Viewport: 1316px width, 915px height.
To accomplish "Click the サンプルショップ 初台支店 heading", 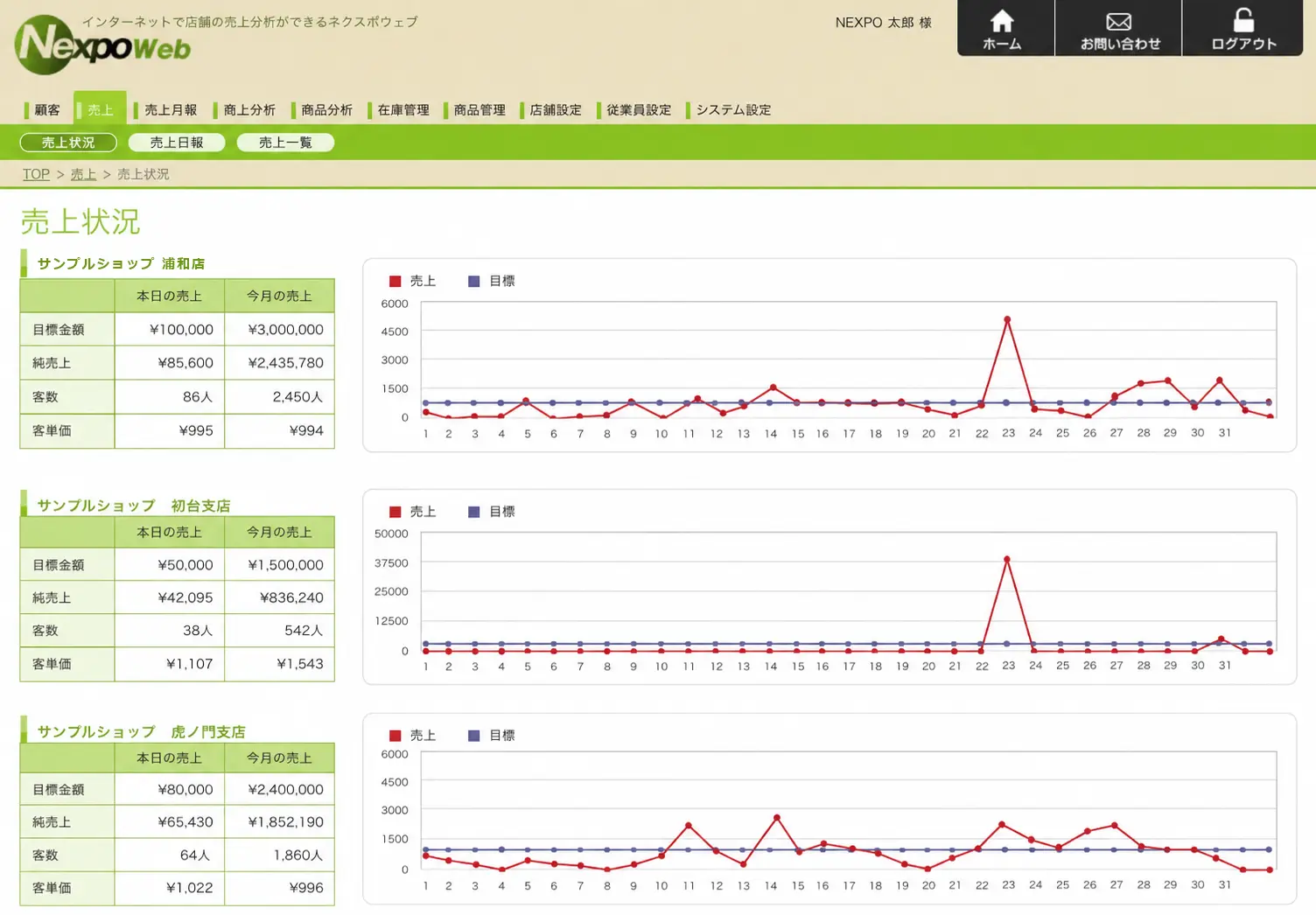I will [134, 506].
